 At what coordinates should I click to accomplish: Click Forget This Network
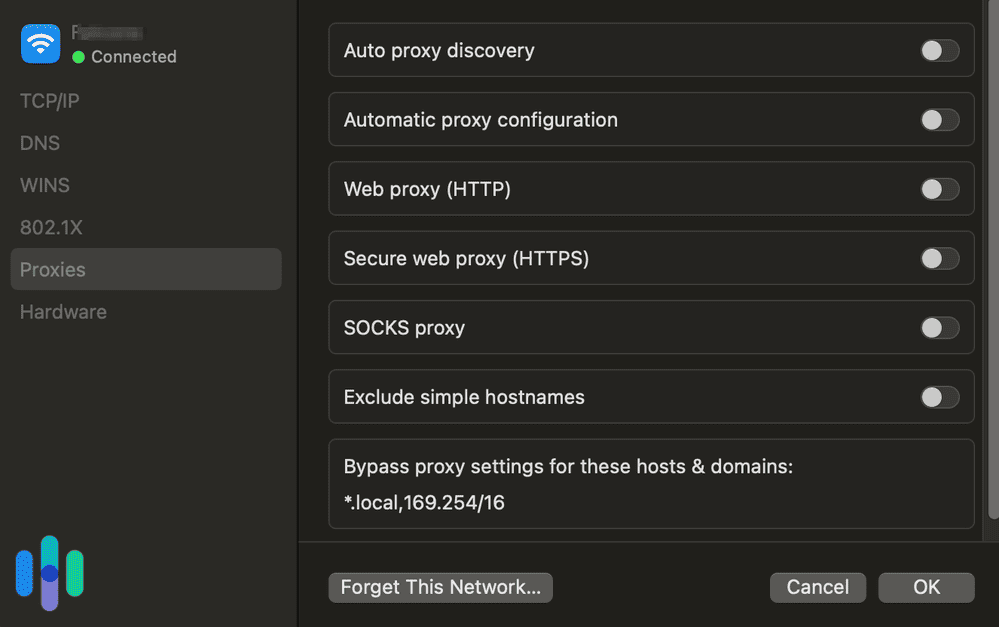click(x=440, y=587)
